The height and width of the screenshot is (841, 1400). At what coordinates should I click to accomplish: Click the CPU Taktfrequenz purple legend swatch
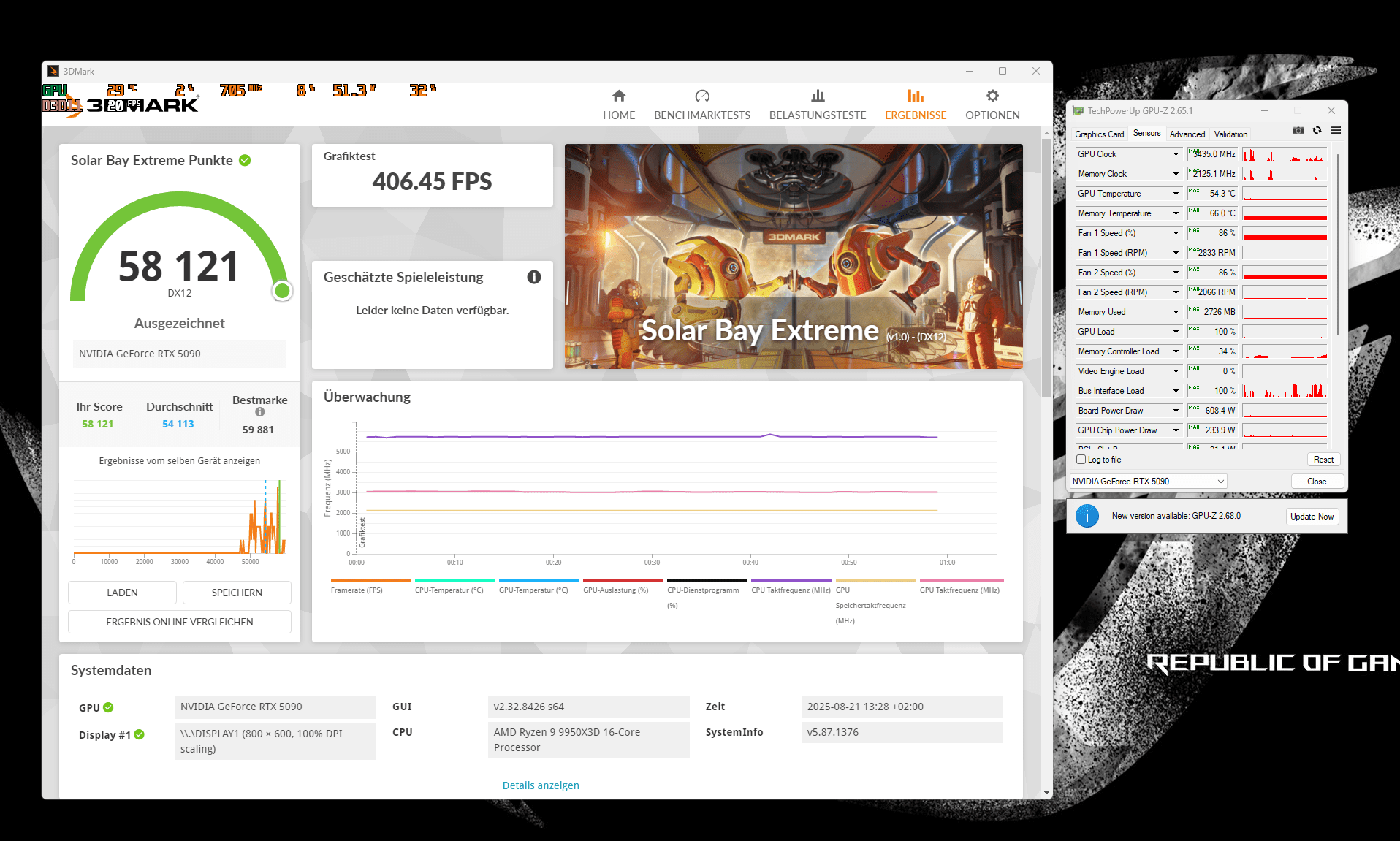pos(791,581)
